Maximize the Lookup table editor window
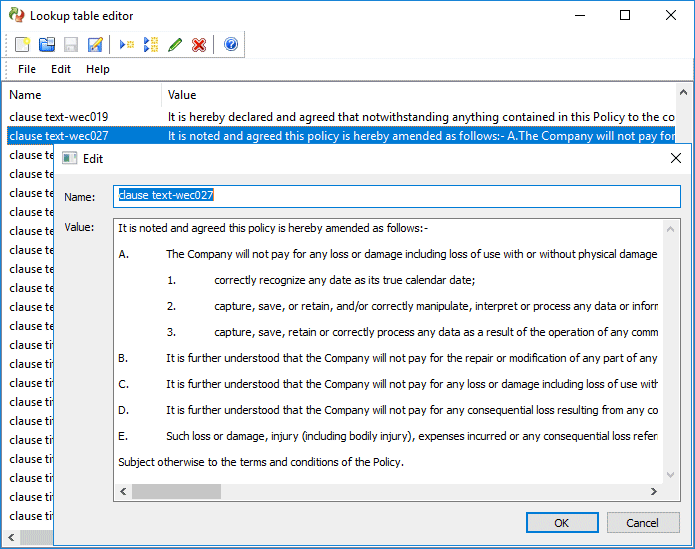Screen dimensions: 695x549 coord(625,15)
